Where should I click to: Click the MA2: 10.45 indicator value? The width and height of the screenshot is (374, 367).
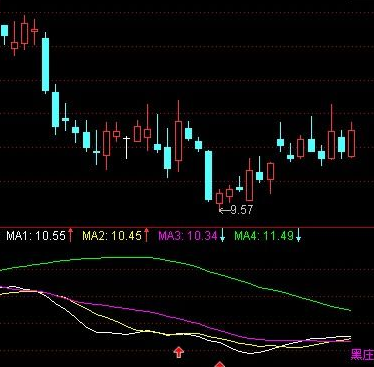[112, 236]
